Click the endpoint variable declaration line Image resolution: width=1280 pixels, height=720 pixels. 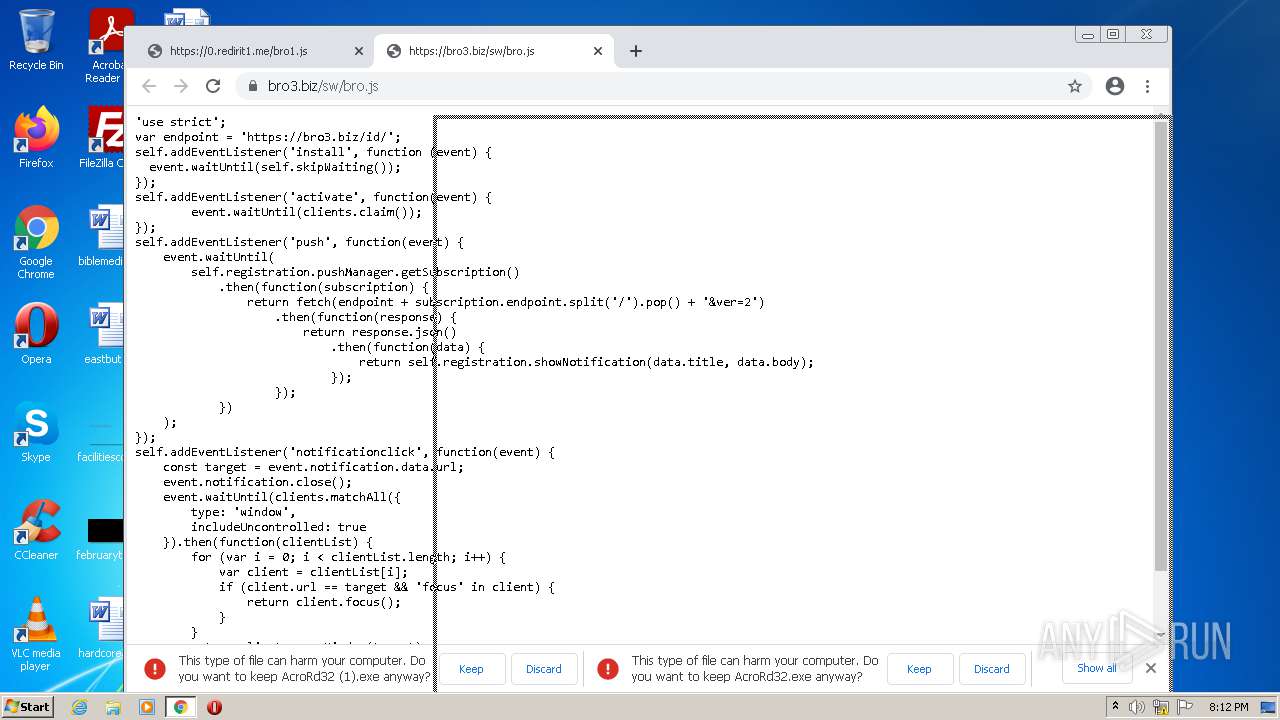point(268,137)
